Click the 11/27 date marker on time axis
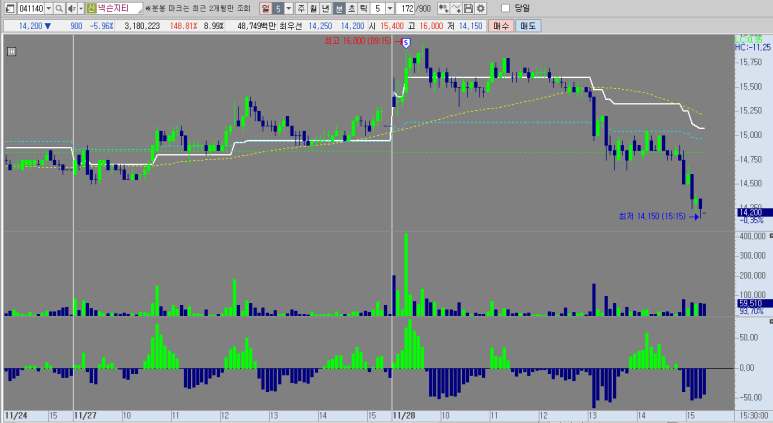The height and width of the screenshot is (423, 773). 85,416
